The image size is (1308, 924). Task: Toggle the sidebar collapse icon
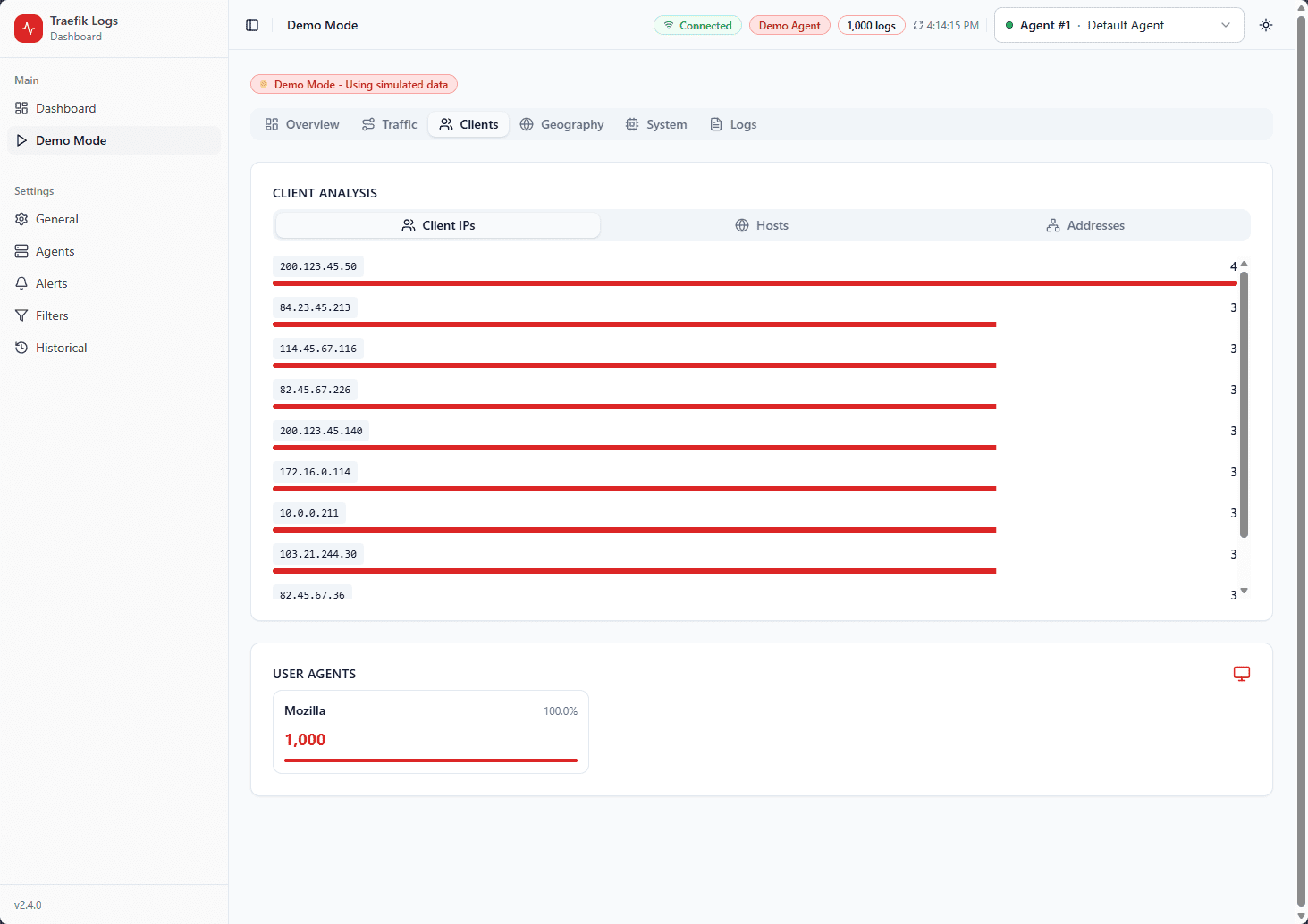(252, 25)
